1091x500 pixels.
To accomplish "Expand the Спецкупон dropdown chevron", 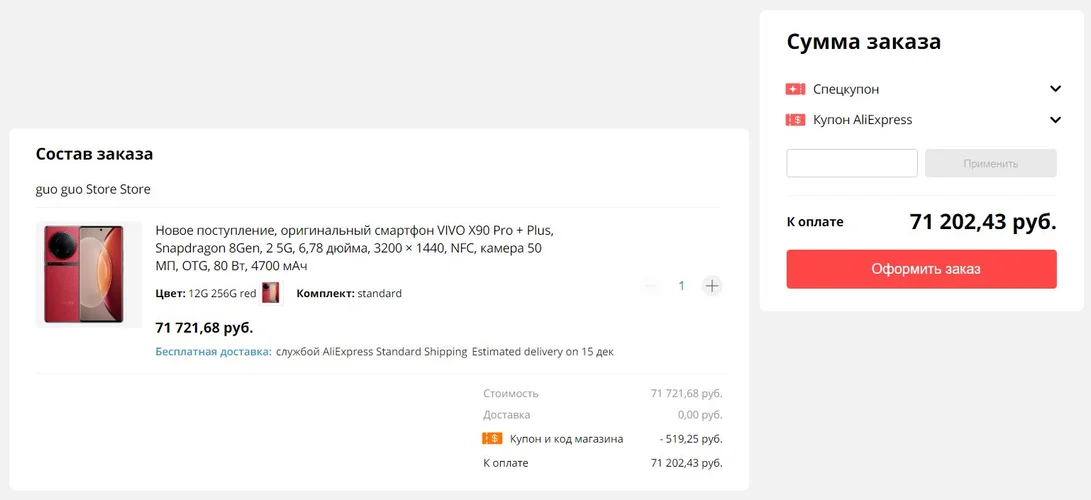I will click(1055, 89).
